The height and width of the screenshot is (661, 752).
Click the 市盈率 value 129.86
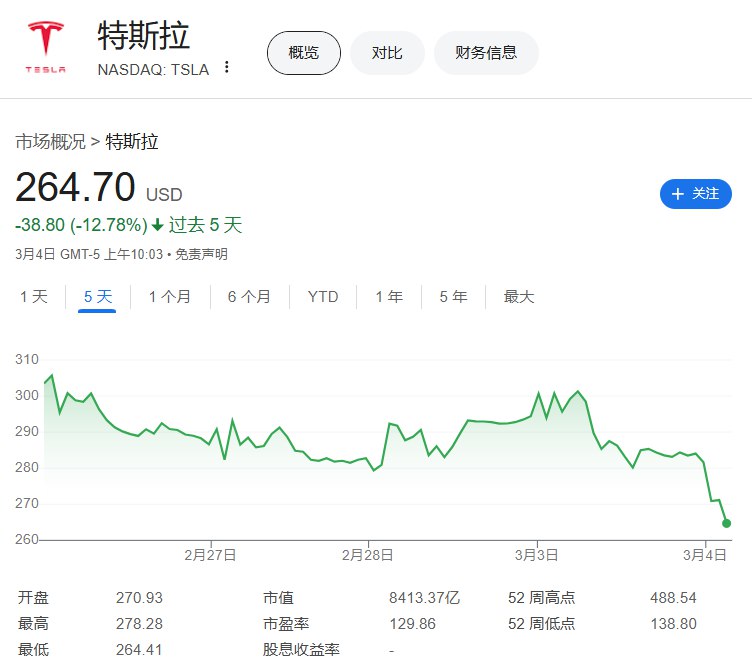[412, 624]
